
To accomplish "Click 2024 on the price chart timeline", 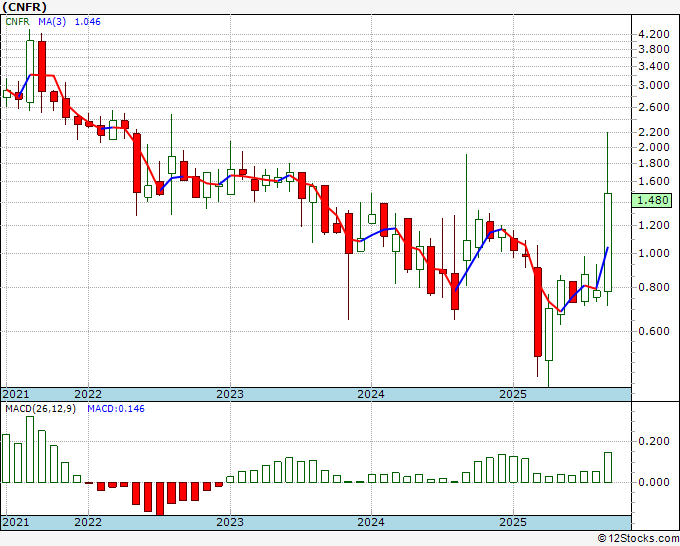I will (x=371, y=394).
